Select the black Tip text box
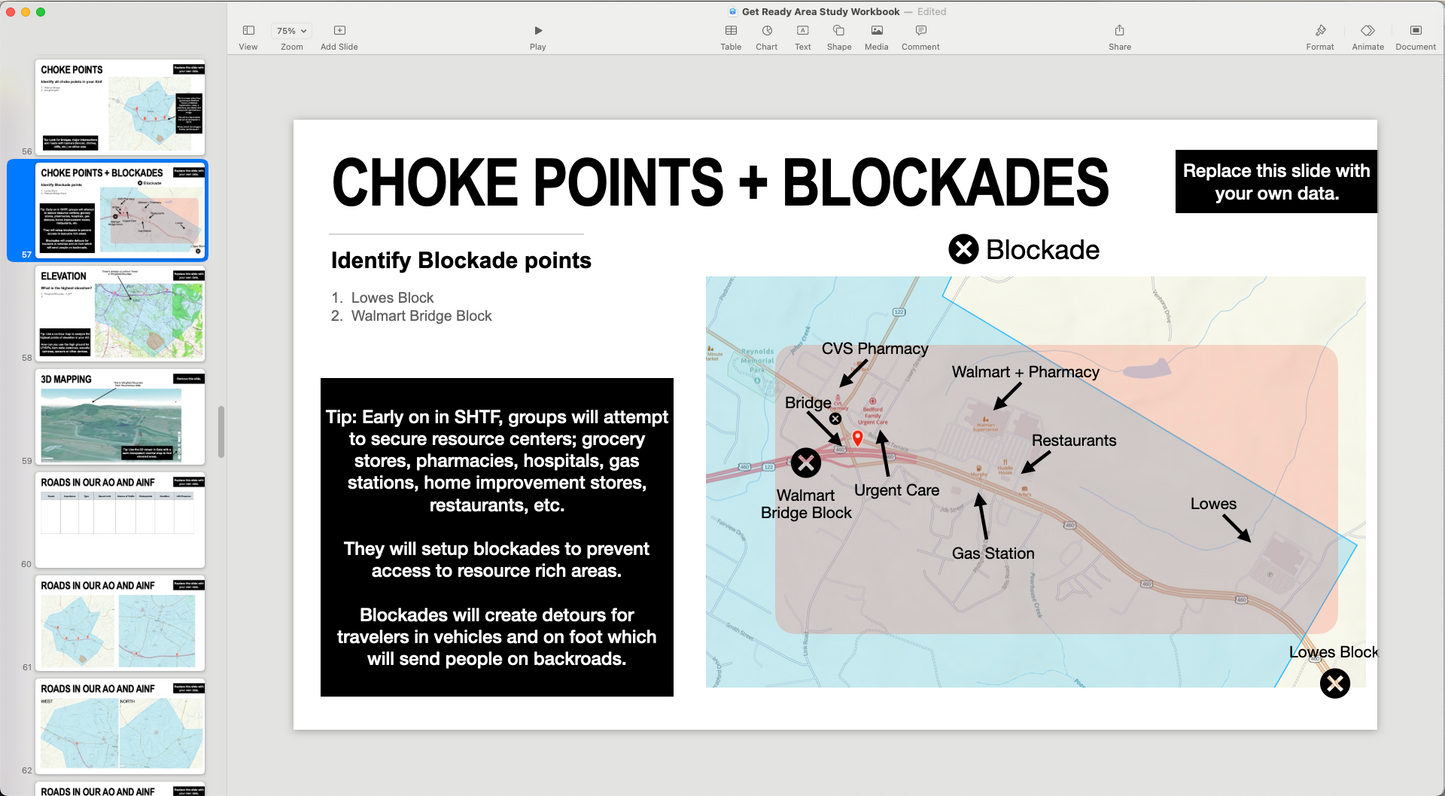The width and height of the screenshot is (1445, 796). click(497, 537)
